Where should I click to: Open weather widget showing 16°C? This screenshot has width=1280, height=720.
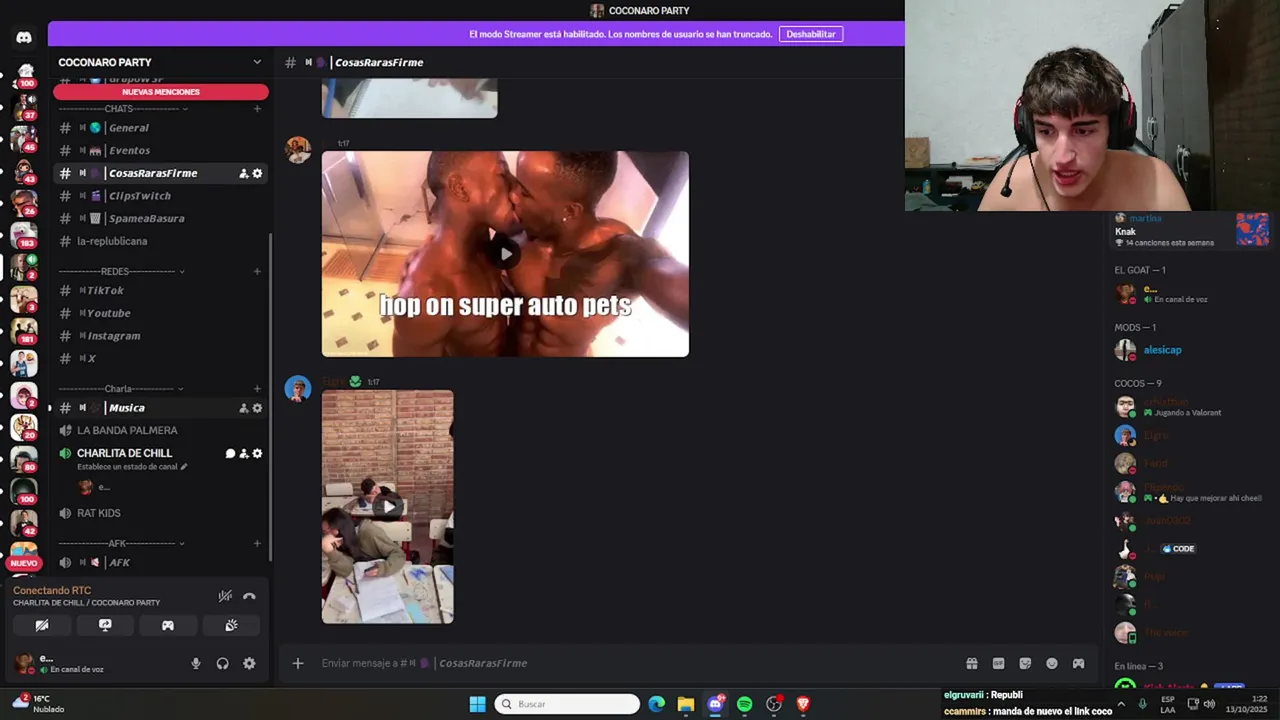point(36,704)
